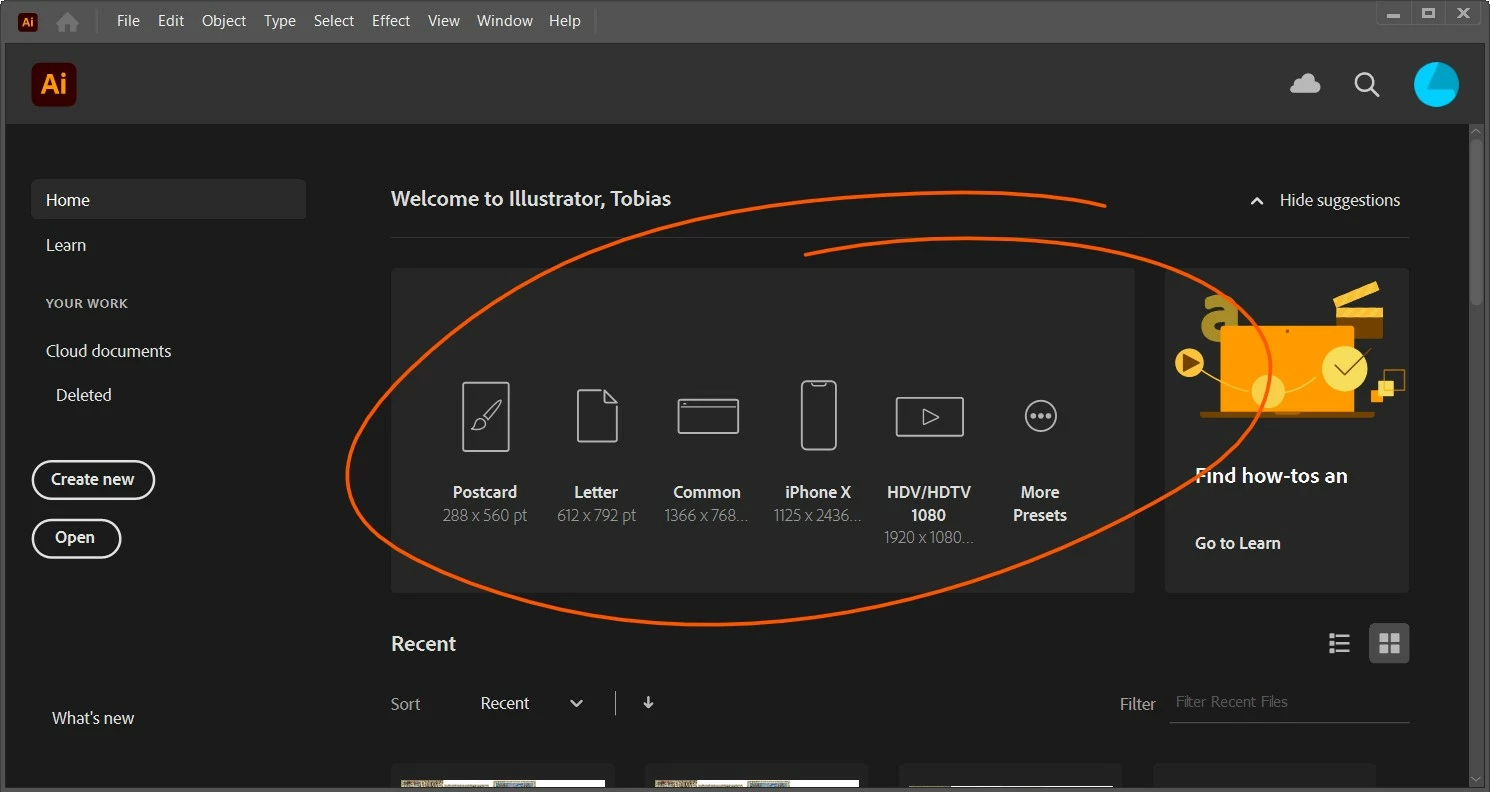
Task: Open the Window menu
Action: pyautogui.click(x=505, y=21)
